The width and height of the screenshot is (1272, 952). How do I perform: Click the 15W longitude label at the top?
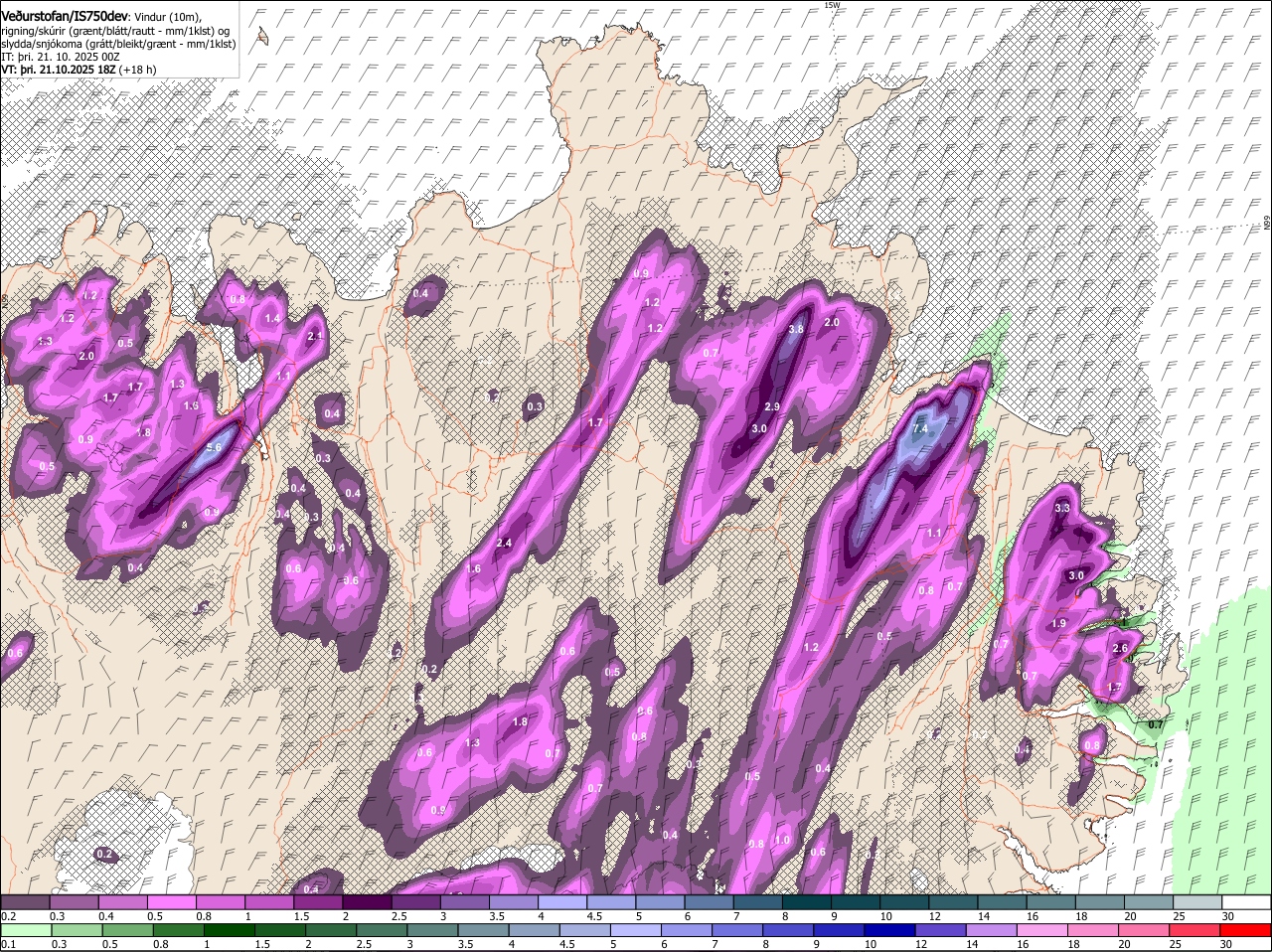point(832,5)
